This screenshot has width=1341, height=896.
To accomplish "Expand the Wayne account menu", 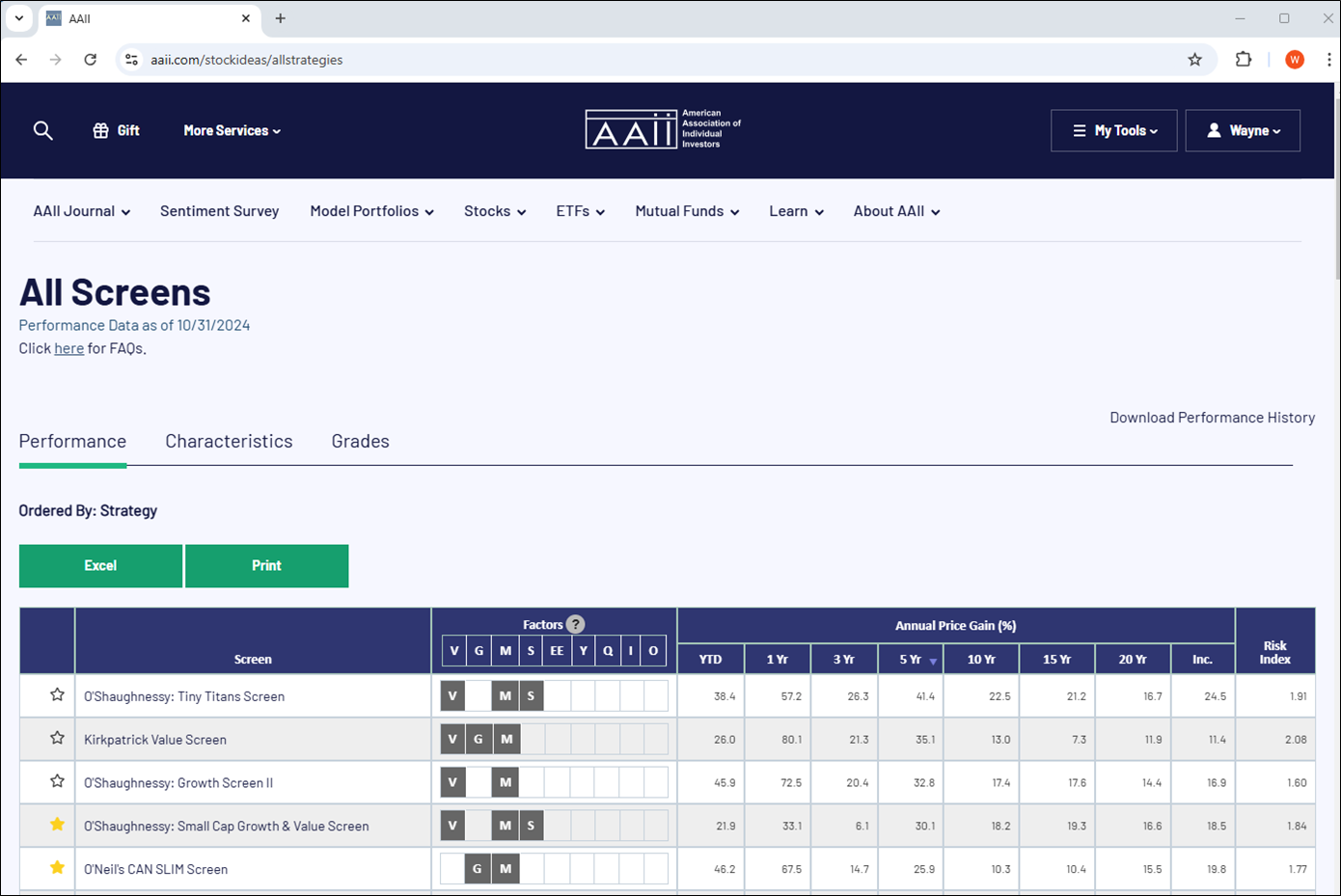I will coord(1243,130).
